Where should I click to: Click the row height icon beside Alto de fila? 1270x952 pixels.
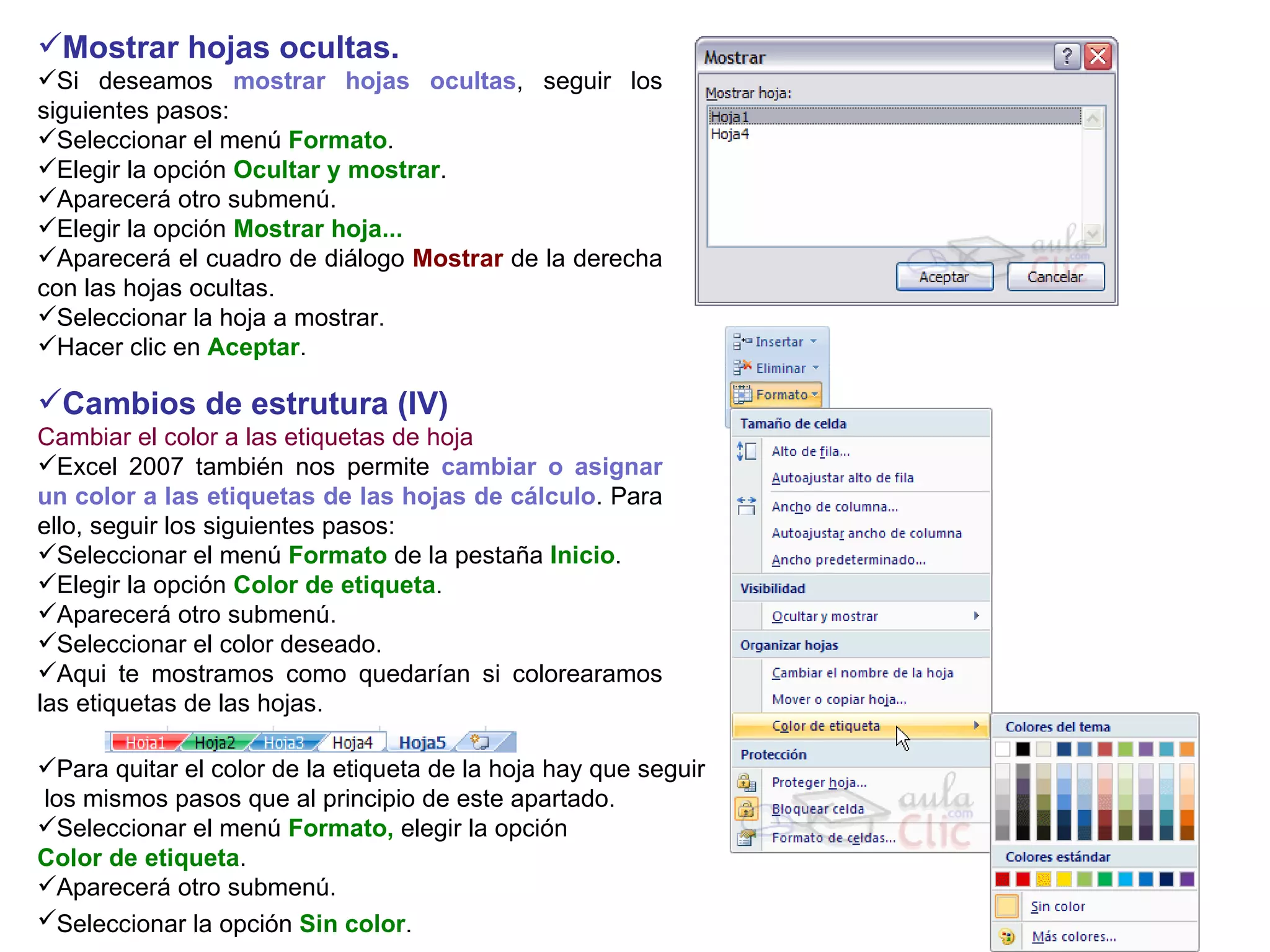[x=746, y=451]
